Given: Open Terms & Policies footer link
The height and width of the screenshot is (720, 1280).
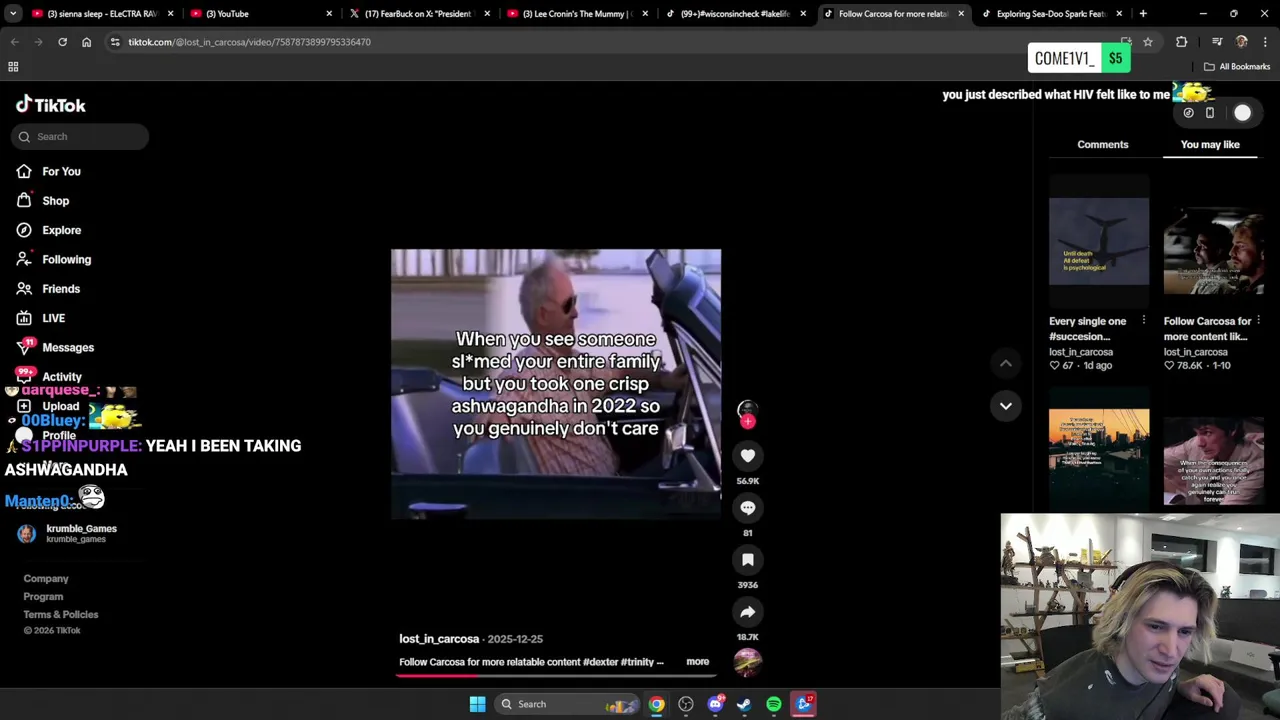Looking at the screenshot, I should click(x=61, y=615).
